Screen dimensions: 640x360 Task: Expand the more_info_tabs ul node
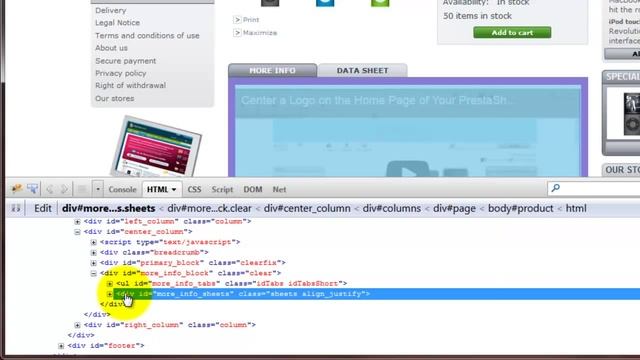click(x=110, y=284)
